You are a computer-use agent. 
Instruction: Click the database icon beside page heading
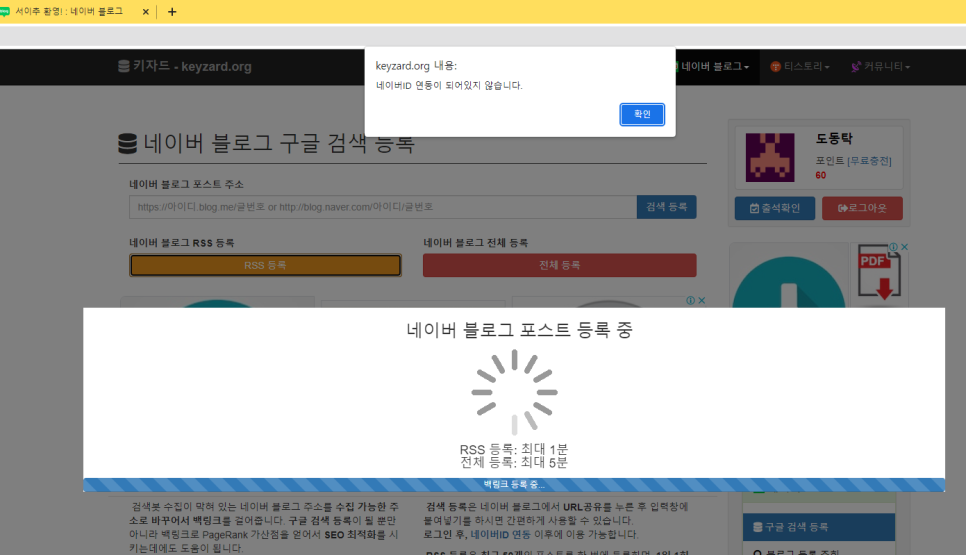(128, 144)
